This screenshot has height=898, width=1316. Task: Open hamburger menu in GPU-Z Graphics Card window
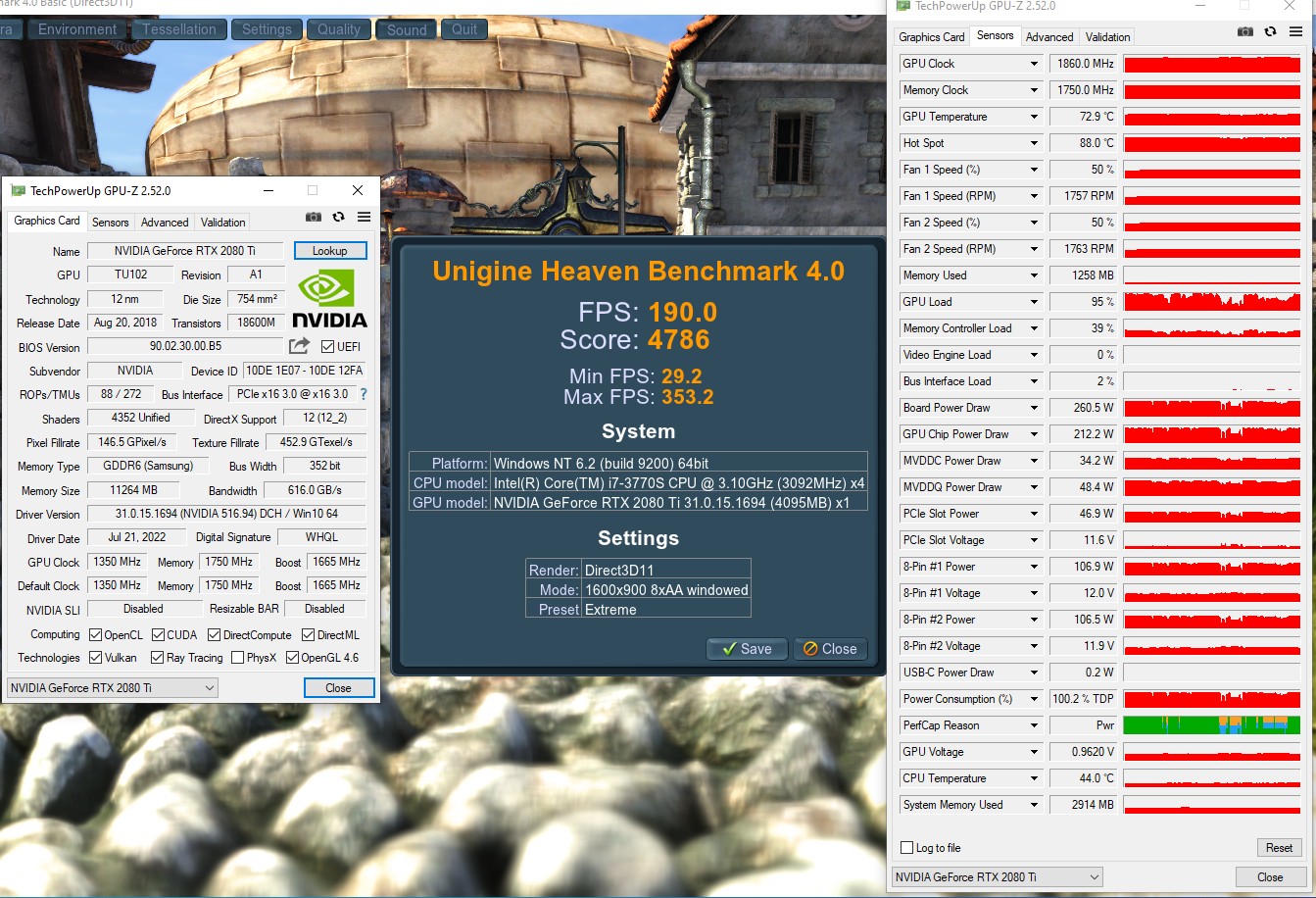[x=364, y=217]
